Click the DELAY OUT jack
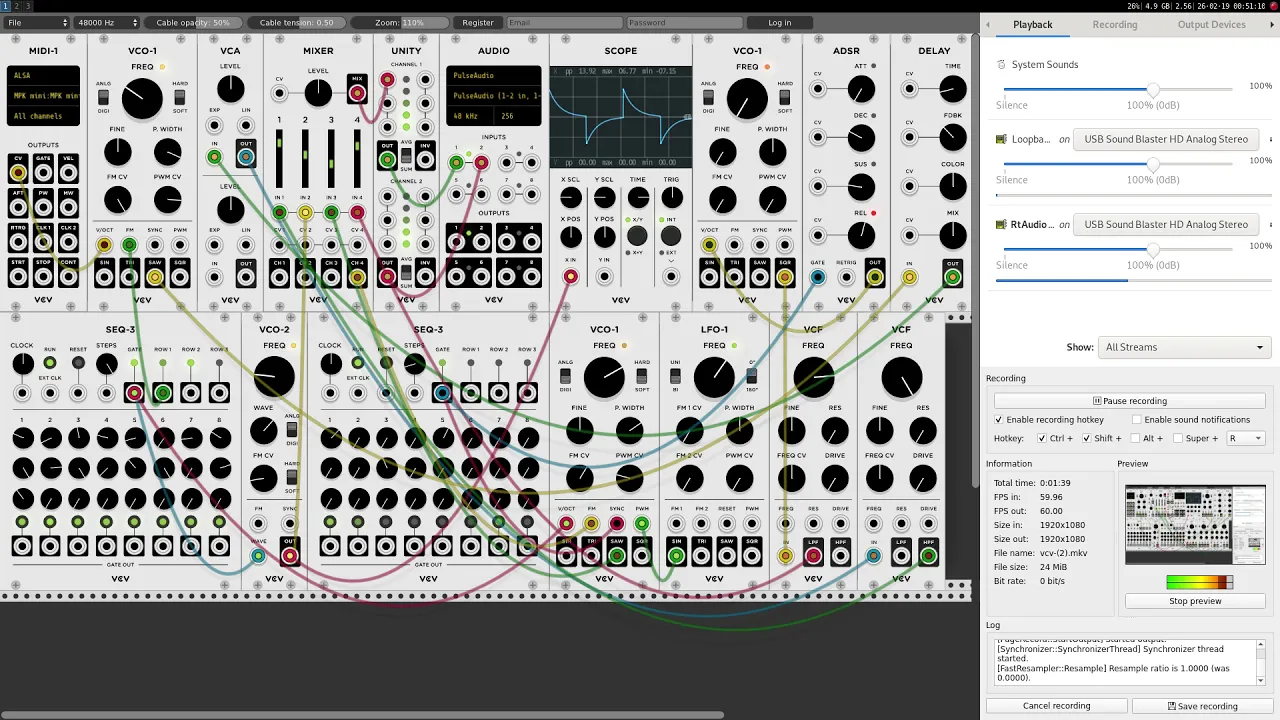1280x720 pixels. pos(952,277)
